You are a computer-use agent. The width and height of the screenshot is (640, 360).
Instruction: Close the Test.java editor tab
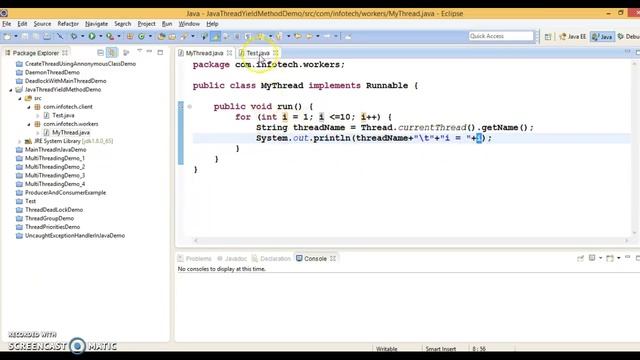pos(276,53)
